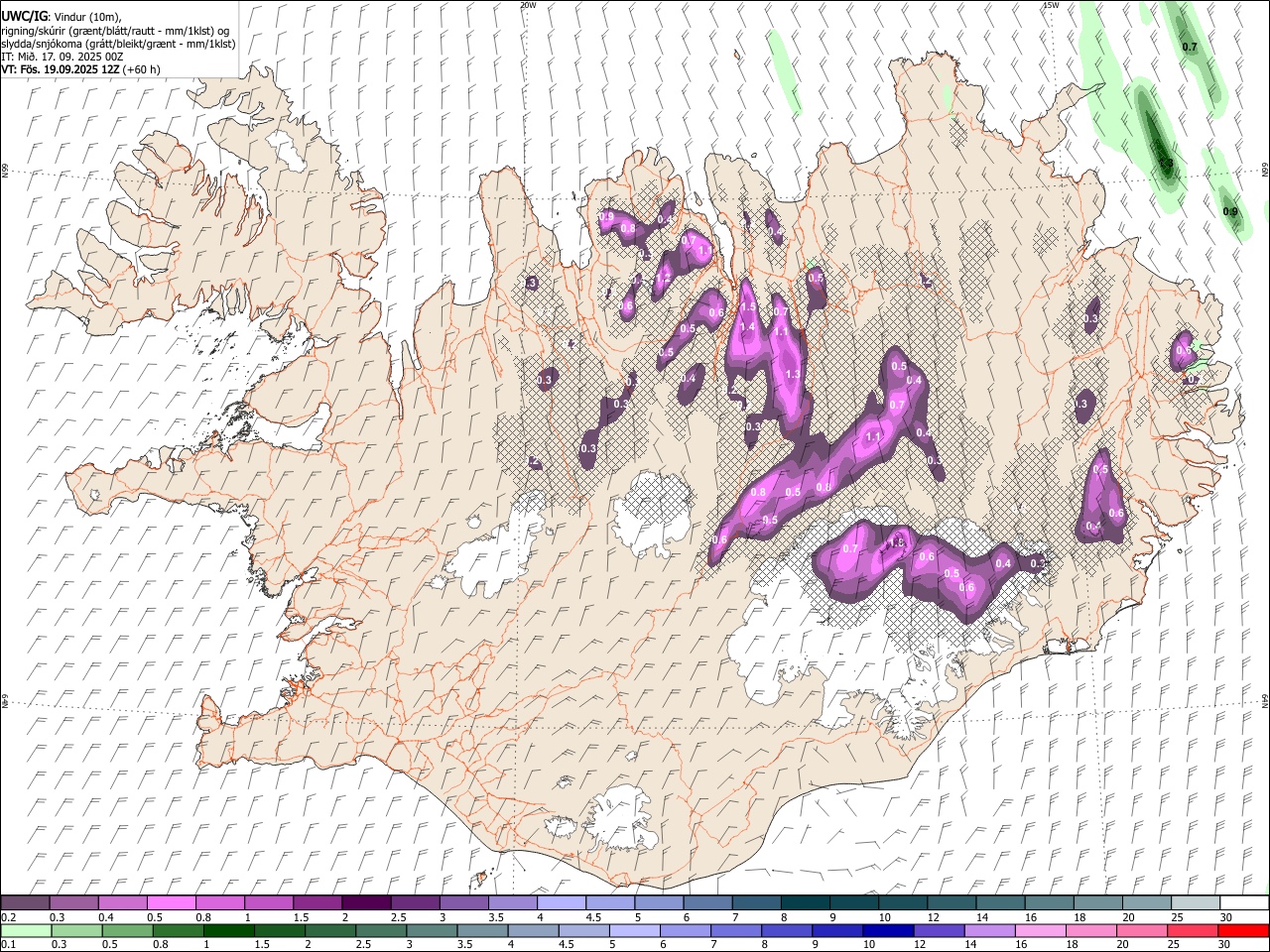This screenshot has height=952, width=1270.
Task: Click the 'slydda/snjókoma' legend description line
Action: [x=118, y=44]
